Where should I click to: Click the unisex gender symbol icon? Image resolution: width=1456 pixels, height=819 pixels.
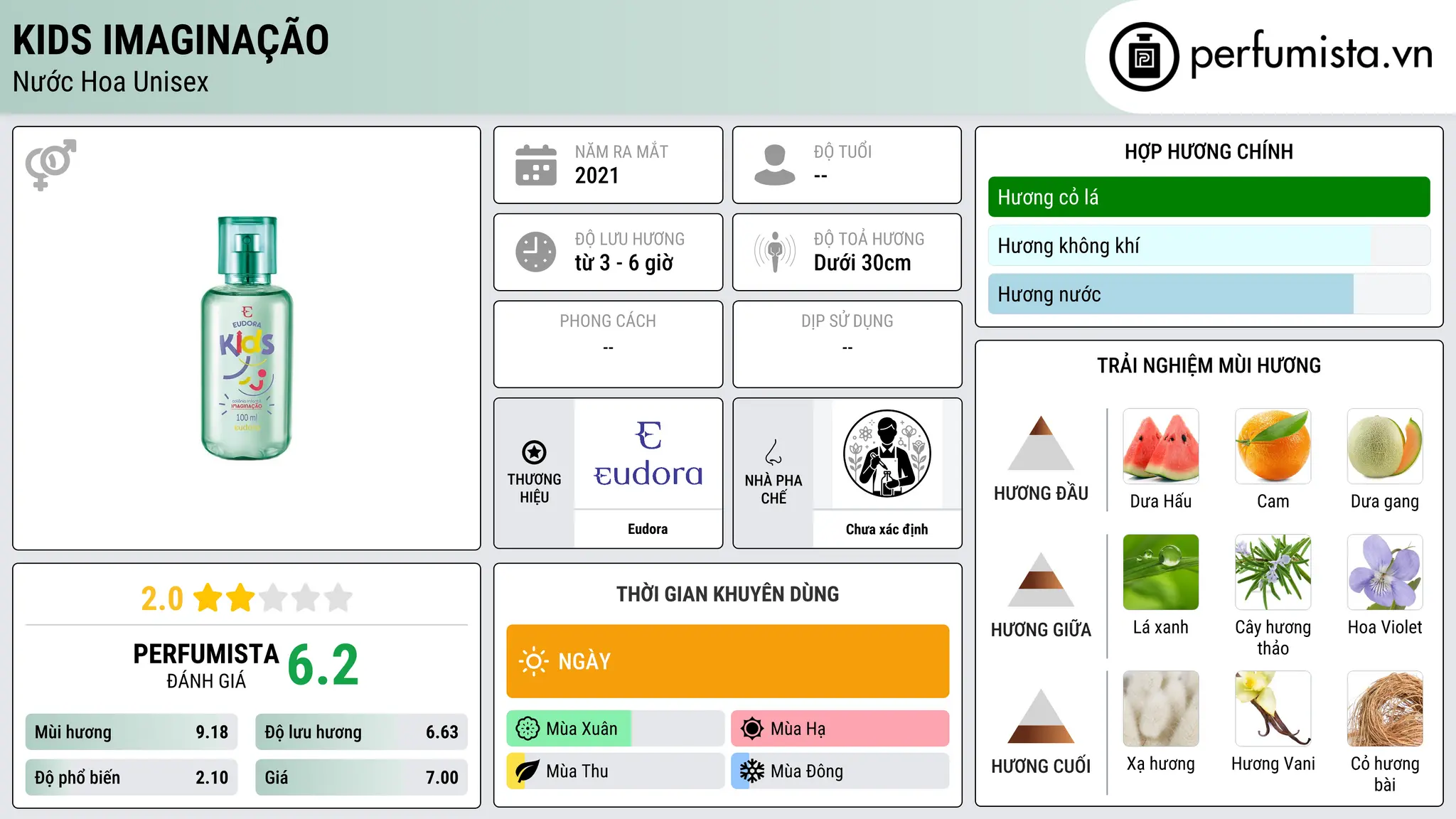click(50, 164)
